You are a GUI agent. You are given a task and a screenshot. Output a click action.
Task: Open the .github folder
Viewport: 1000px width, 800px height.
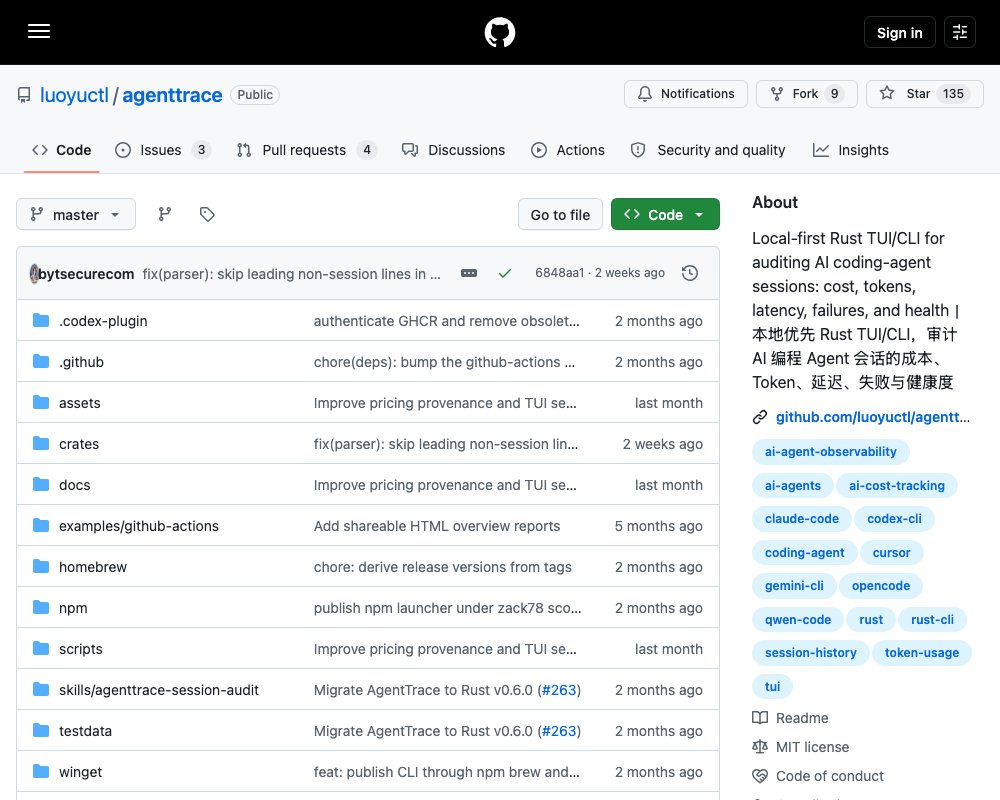tap(81, 362)
